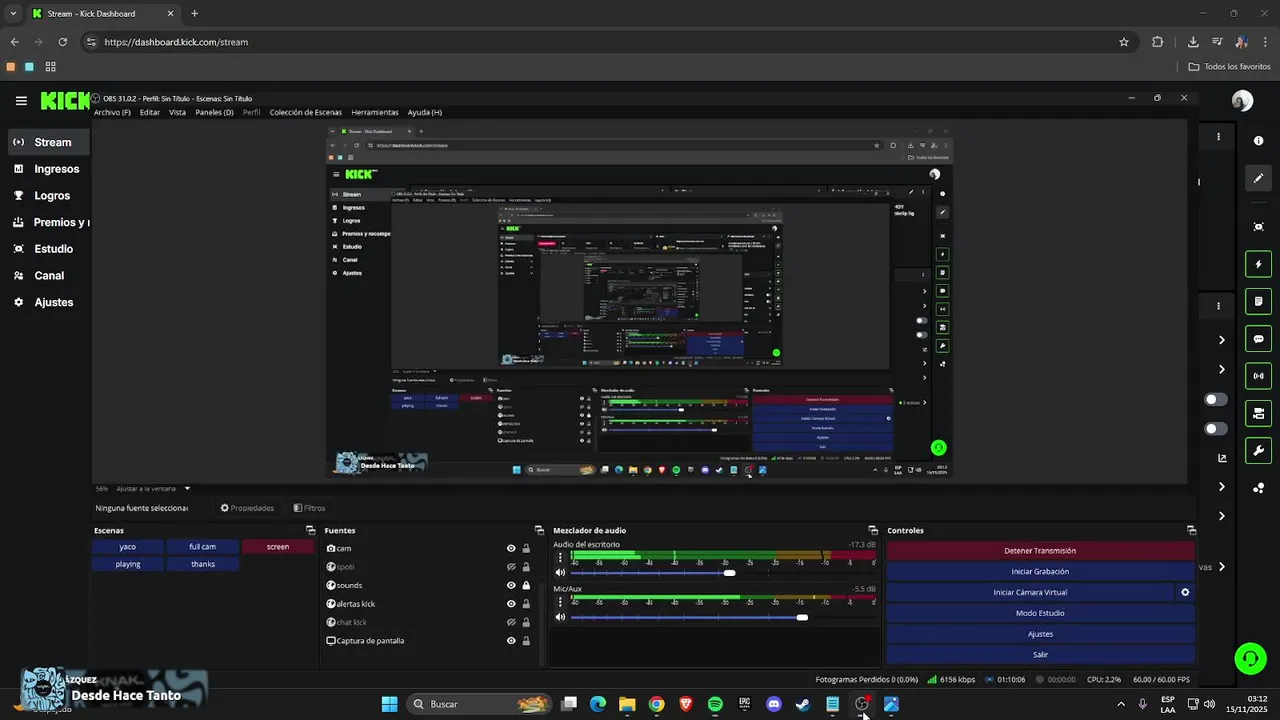Viewport: 1280px width, 720px height.
Task: Click the info icon in Kick right sidebar
Action: [x=1258, y=141]
